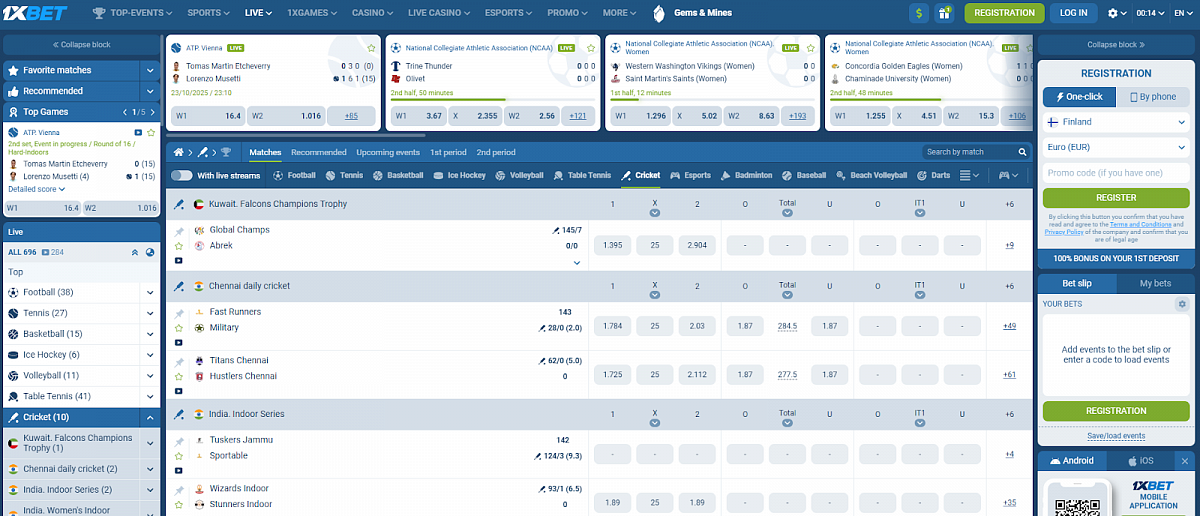
Task: Switch to the Upcoming events tab
Action: point(388,152)
